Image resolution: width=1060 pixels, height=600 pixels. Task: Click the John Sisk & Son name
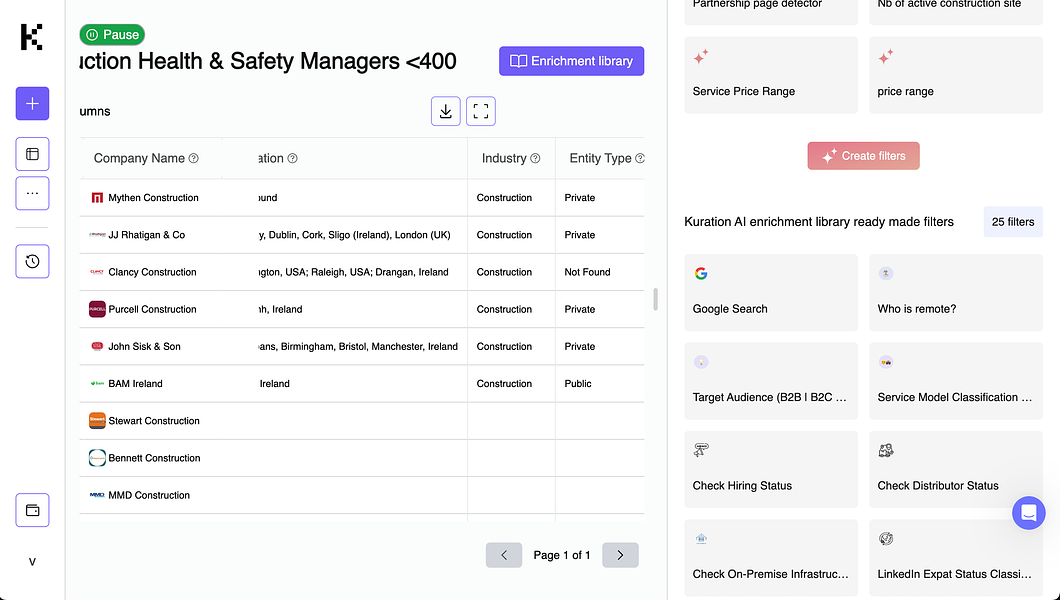145,347
